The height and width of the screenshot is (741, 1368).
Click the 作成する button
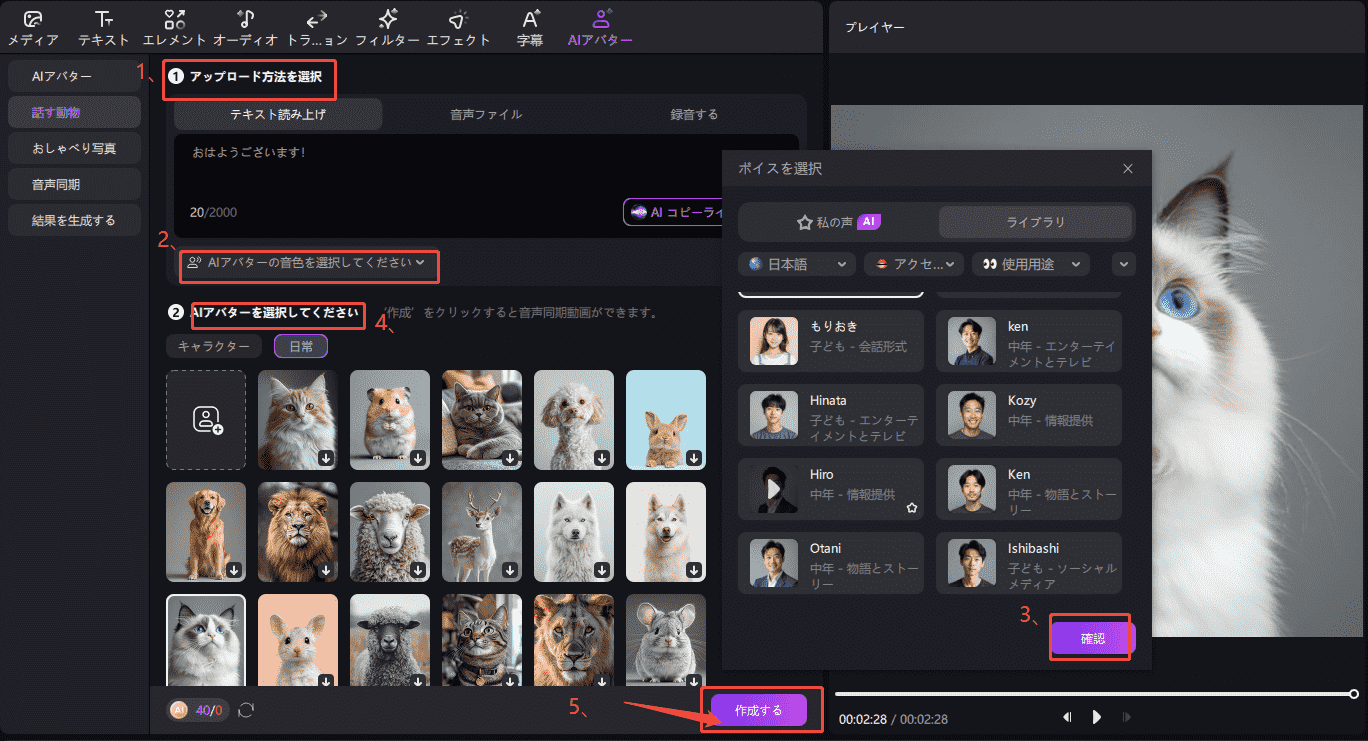[x=761, y=709]
